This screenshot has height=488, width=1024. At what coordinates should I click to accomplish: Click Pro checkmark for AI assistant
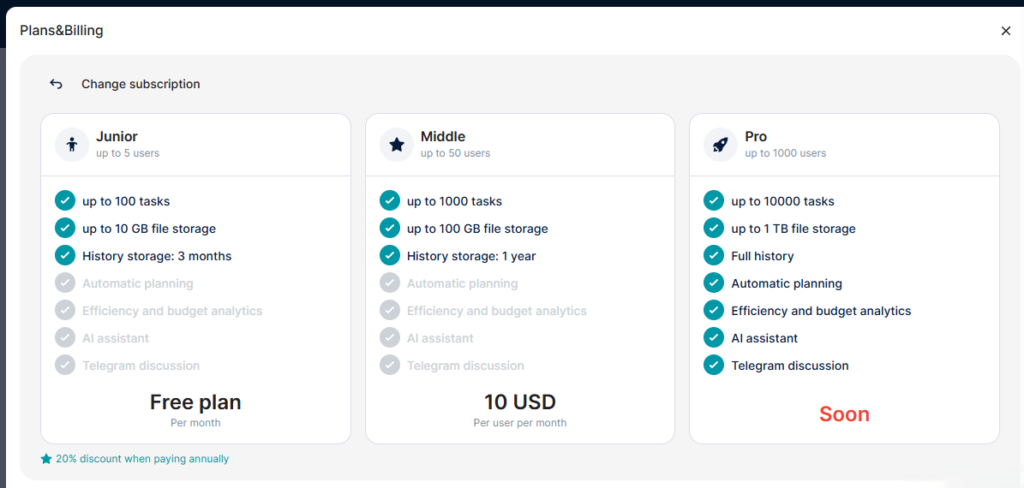pyautogui.click(x=714, y=338)
